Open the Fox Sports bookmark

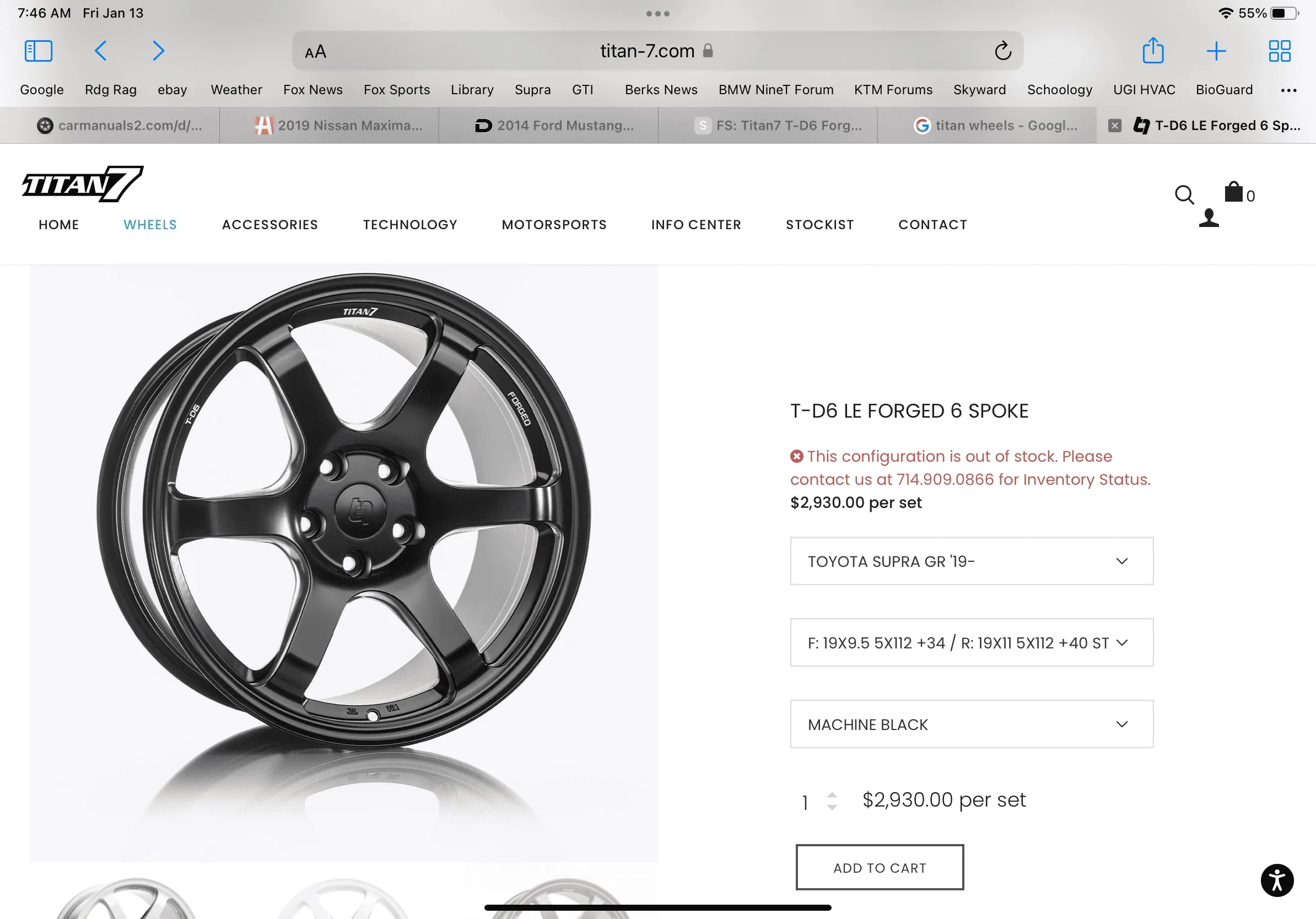tap(396, 90)
